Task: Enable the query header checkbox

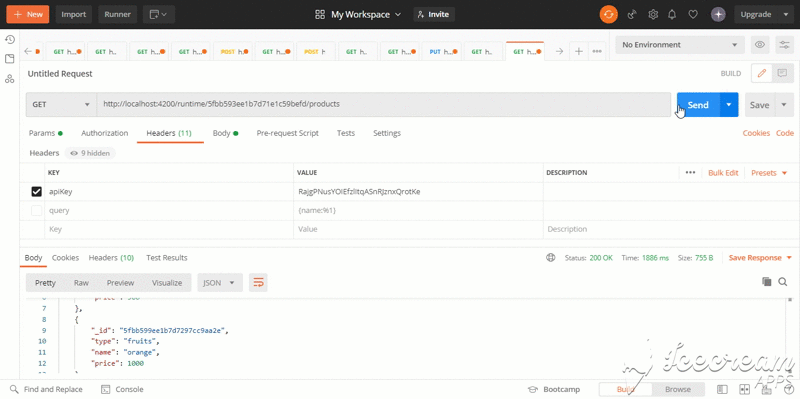Action: (x=36, y=210)
